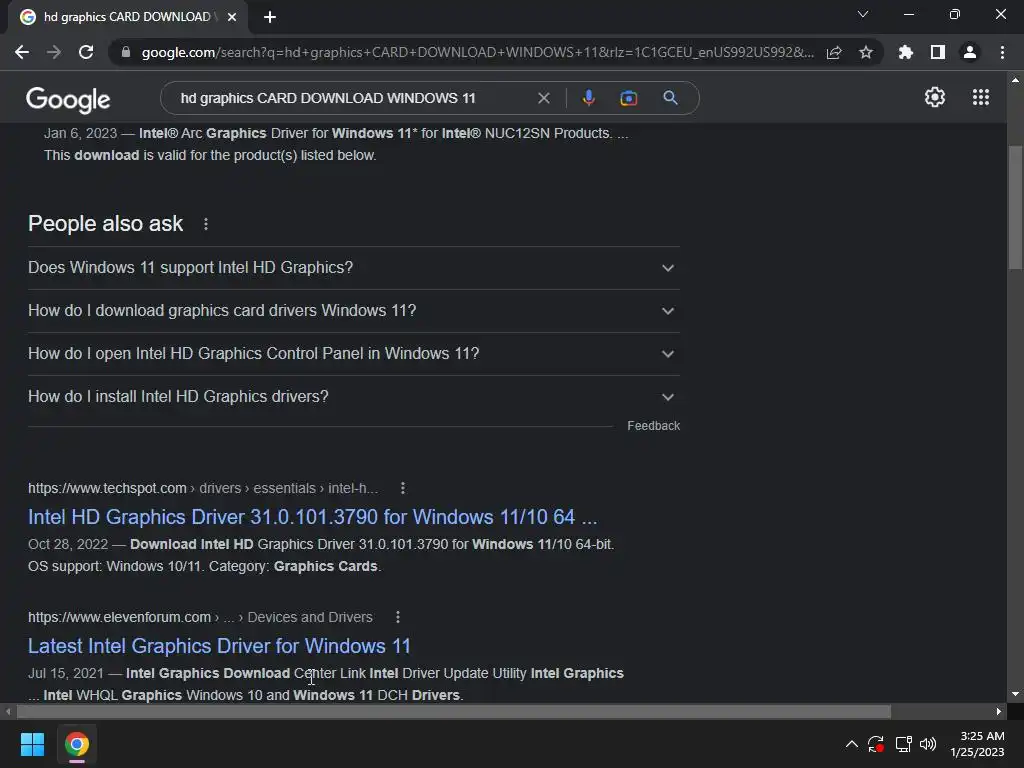This screenshot has height=768, width=1024.
Task: Open network settings from tray icon
Action: coord(903,744)
